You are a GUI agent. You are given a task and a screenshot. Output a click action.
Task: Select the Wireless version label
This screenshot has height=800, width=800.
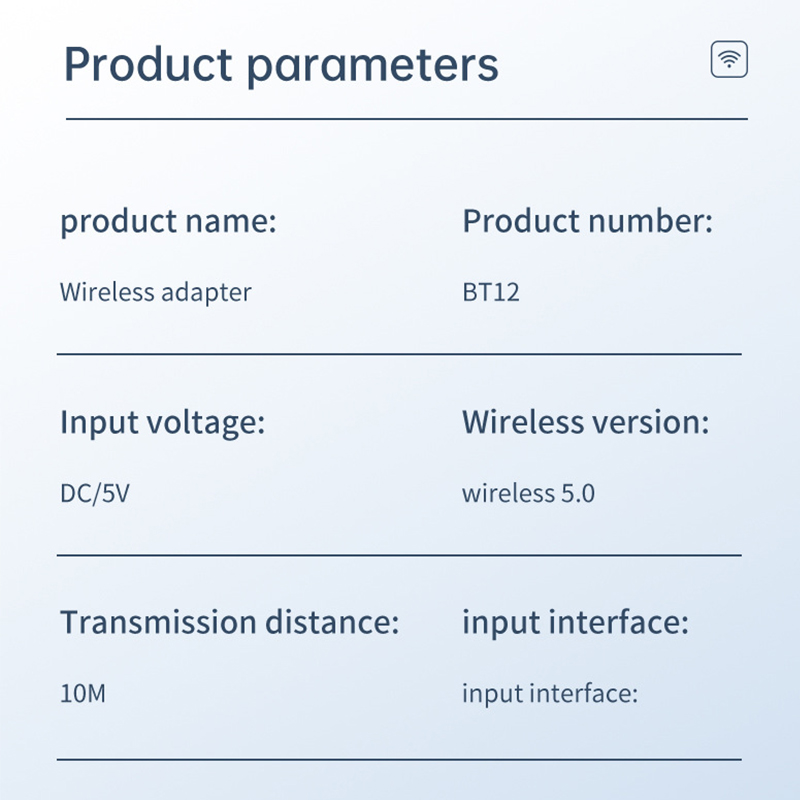point(586,422)
